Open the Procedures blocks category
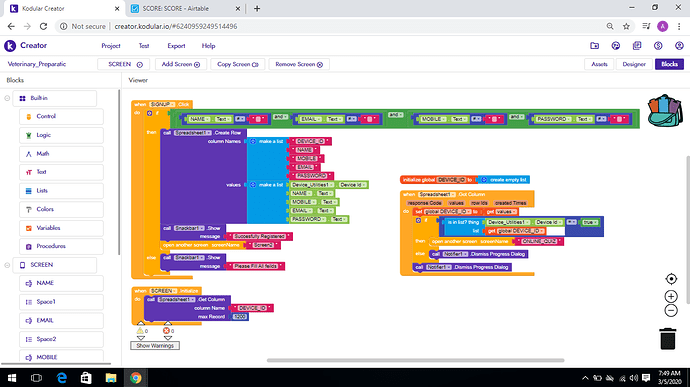Viewport: 690px width, 387px height. point(61,246)
